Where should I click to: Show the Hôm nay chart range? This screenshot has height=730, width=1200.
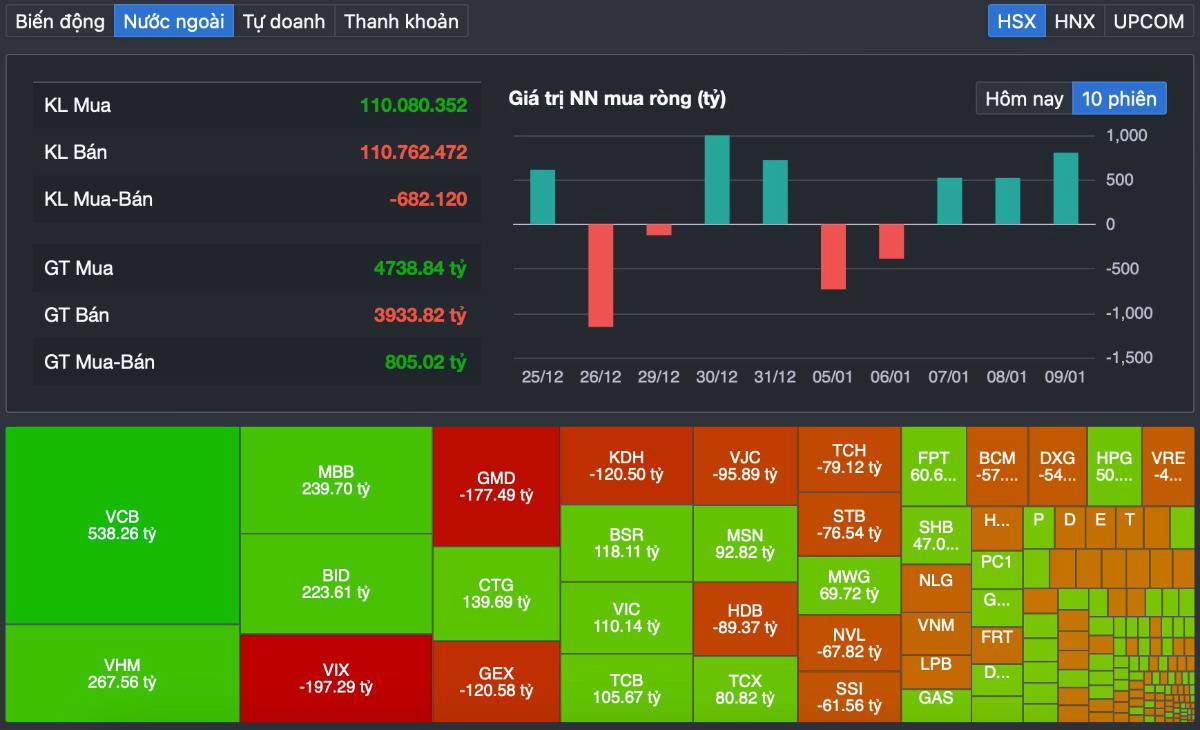[1024, 98]
